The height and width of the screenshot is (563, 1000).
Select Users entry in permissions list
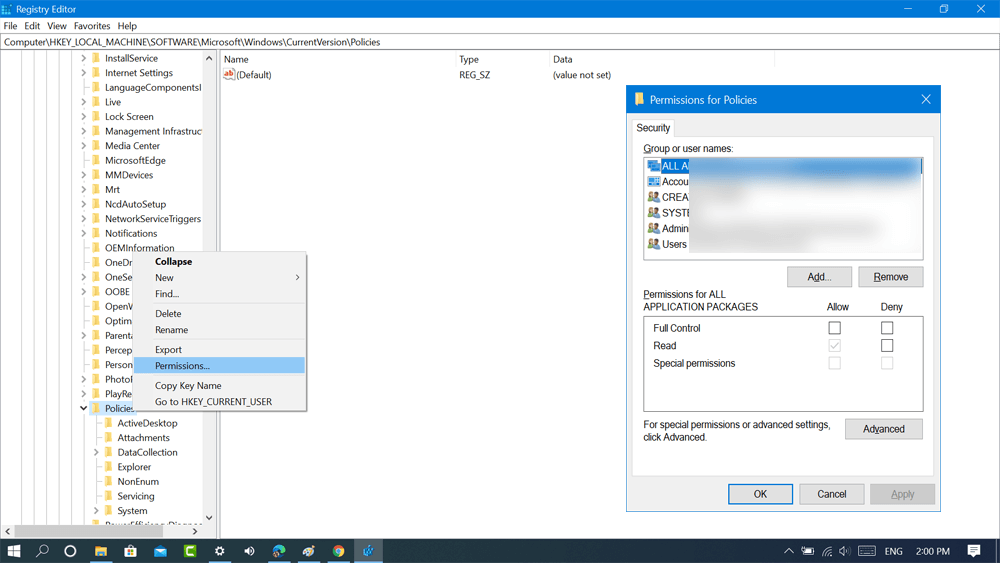tap(783, 244)
